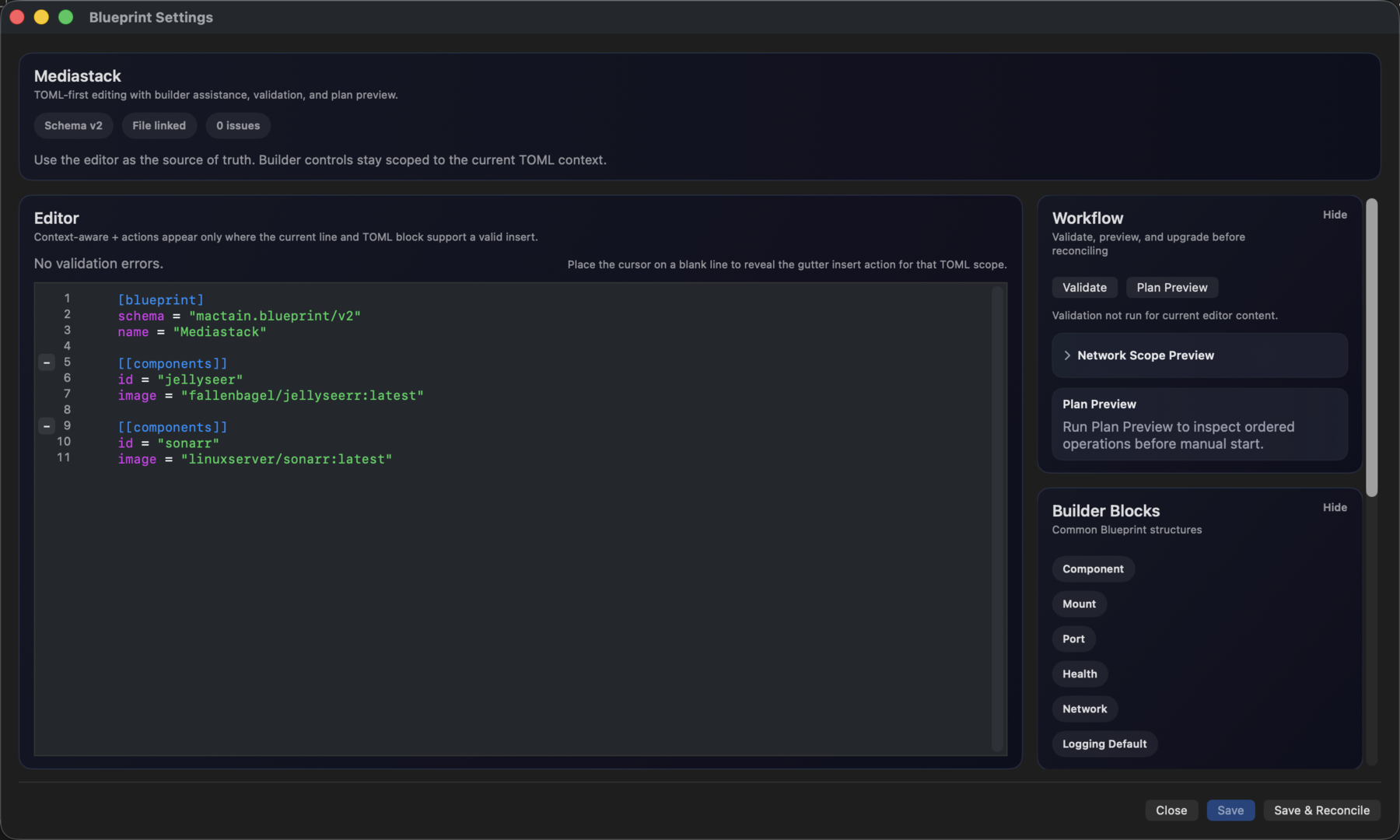The image size is (1400, 840).
Task: Collapse the sonarr components block at line 9
Action: point(47,426)
